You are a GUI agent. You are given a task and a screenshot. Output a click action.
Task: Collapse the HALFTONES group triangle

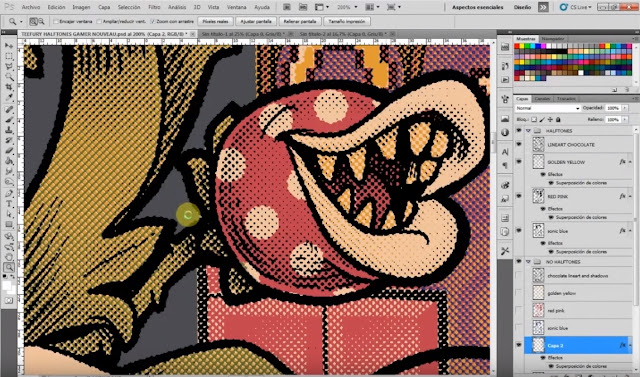pyautogui.click(x=528, y=131)
